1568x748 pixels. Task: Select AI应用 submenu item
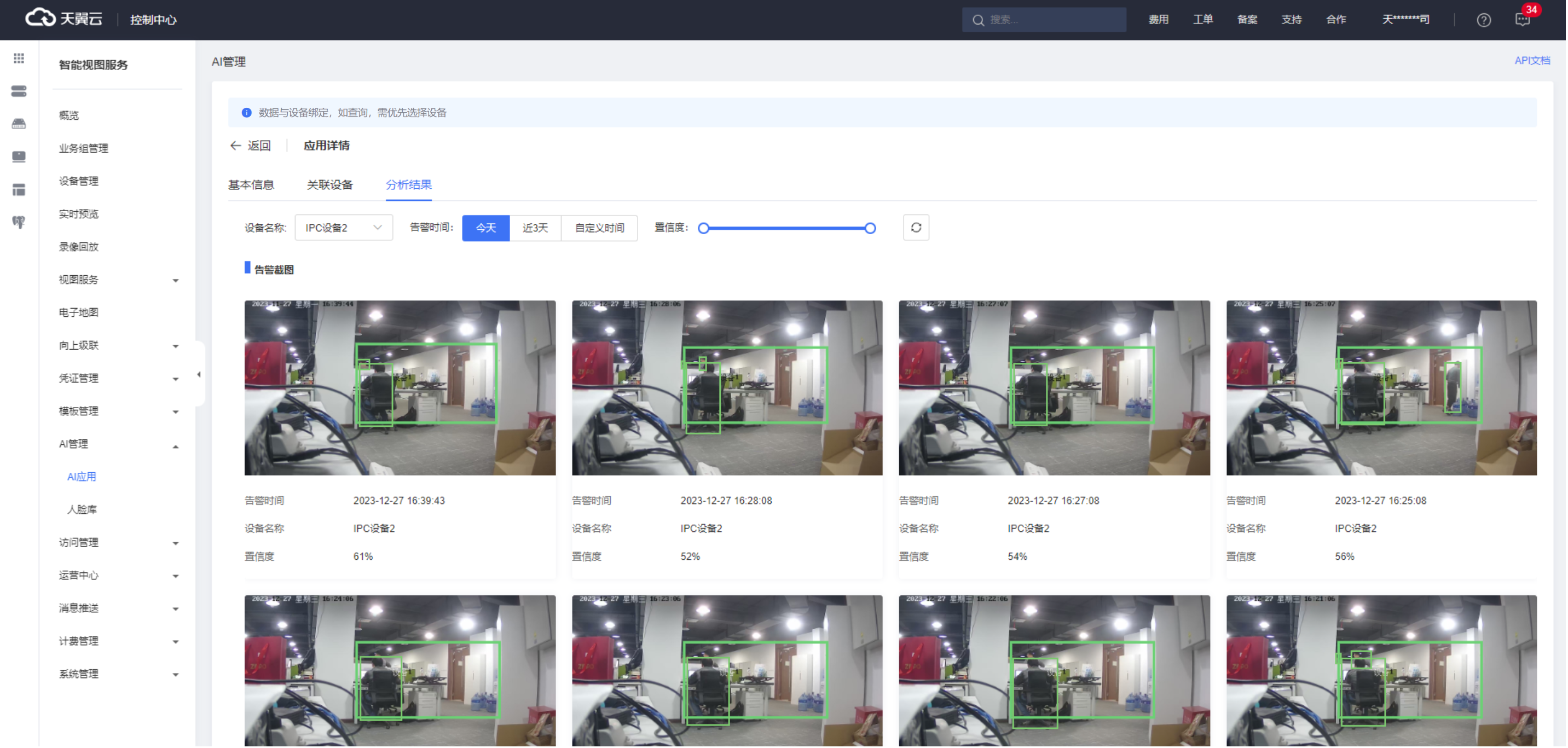[82, 477]
